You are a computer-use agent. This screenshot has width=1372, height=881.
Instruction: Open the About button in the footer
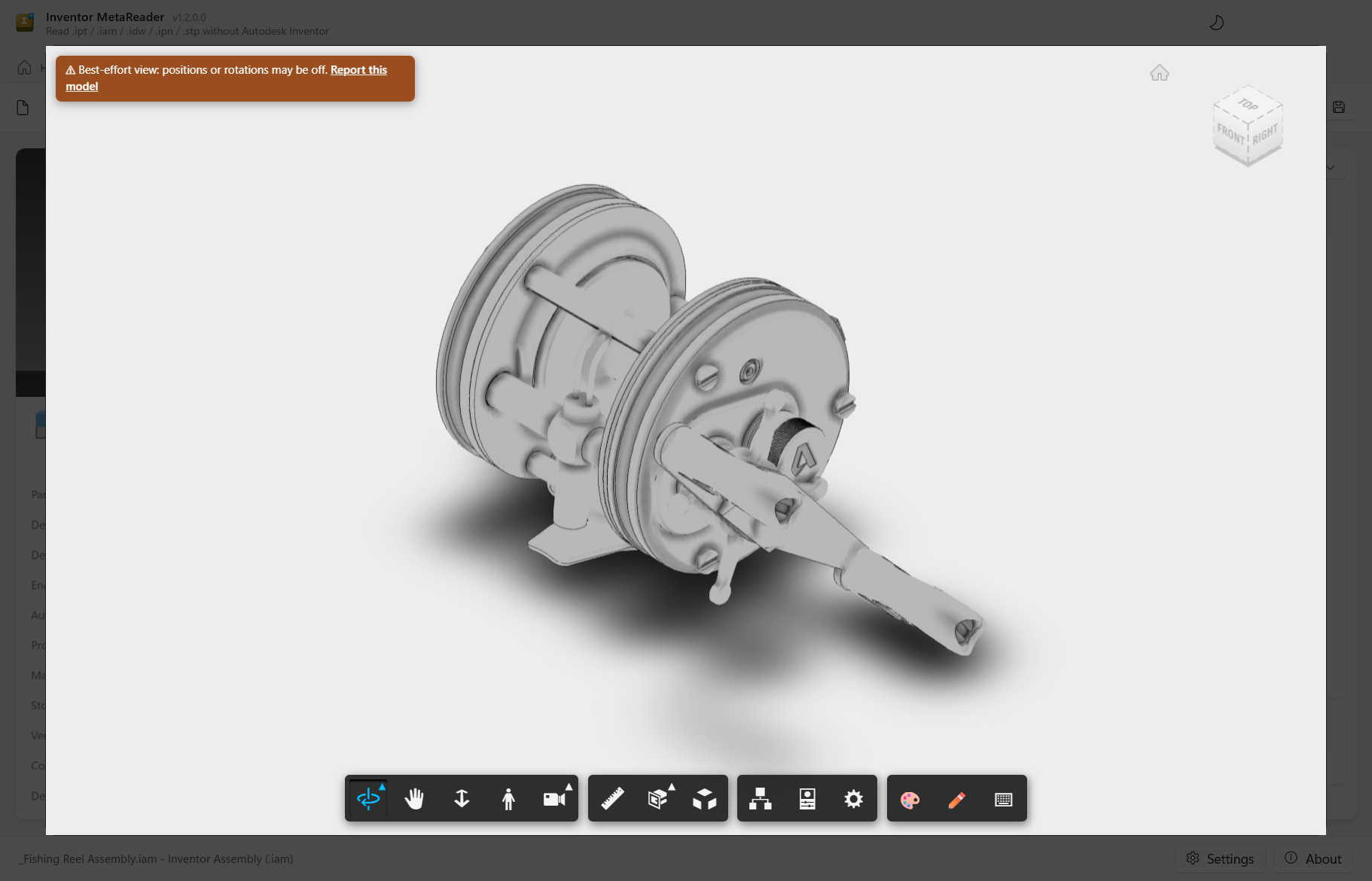coord(1313,858)
